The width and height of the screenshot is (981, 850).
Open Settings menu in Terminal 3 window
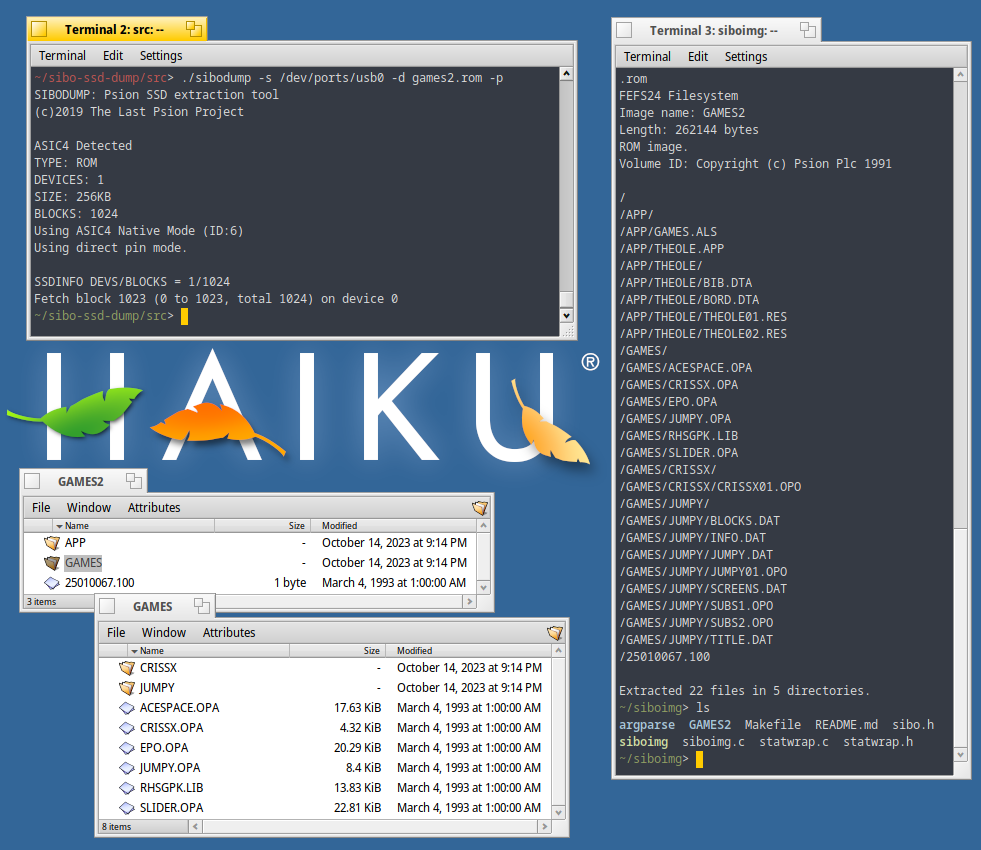point(746,57)
